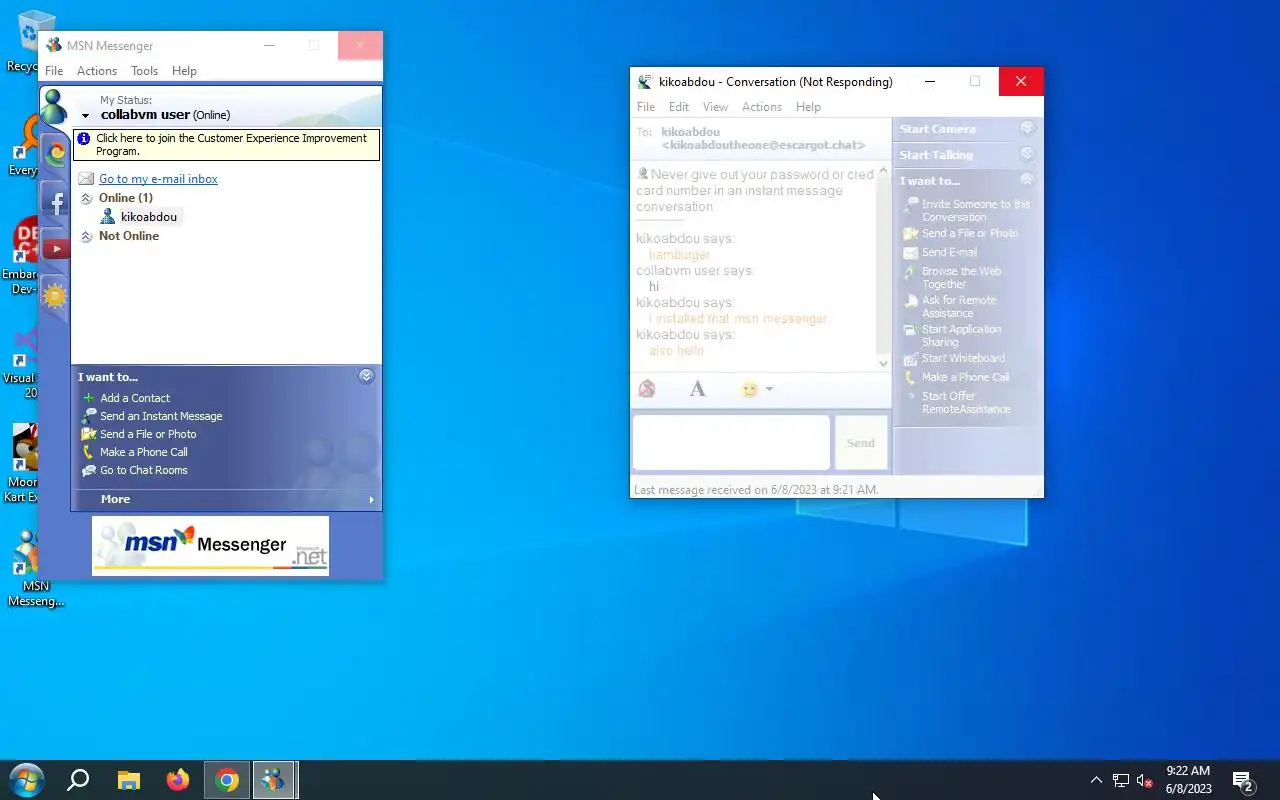Collapse the I want to section in the conversation
The image size is (1280, 800).
point(1027,180)
